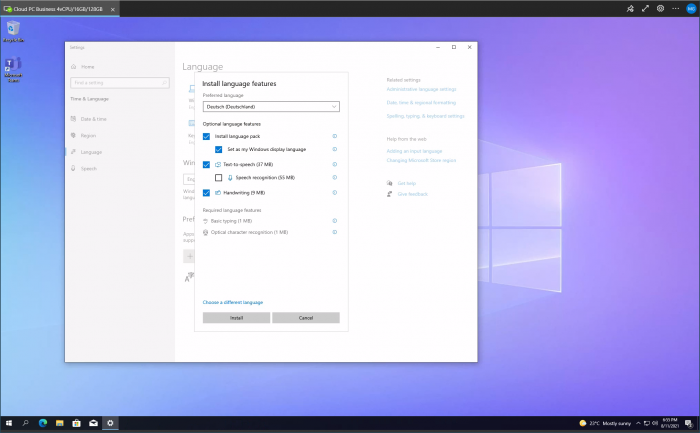Close the Cloud PC Business tab
The image size is (700, 433).
pos(112,9)
